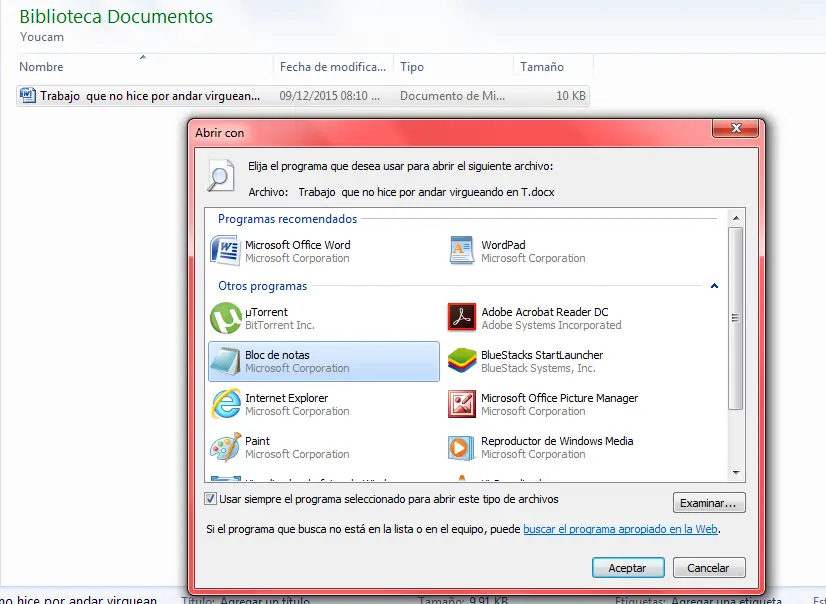Click 'BlueStacks StartLauncher' name text
826x604 pixels.
pos(542,355)
